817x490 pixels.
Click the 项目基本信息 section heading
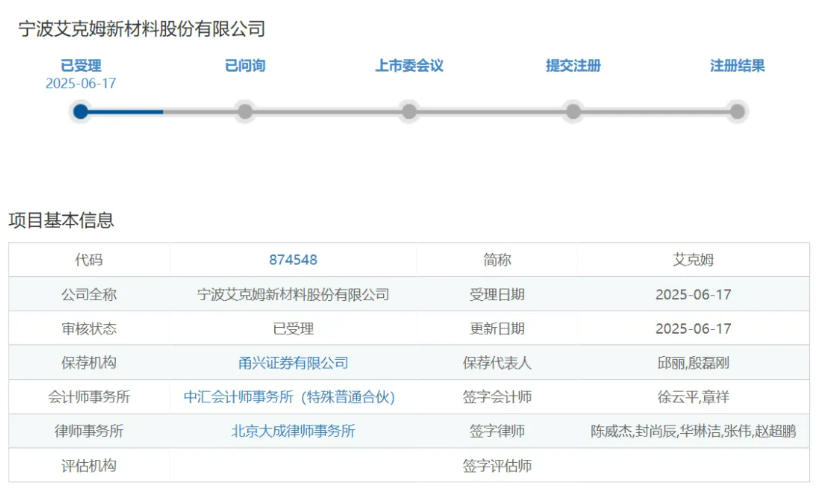[x=61, y=220]
